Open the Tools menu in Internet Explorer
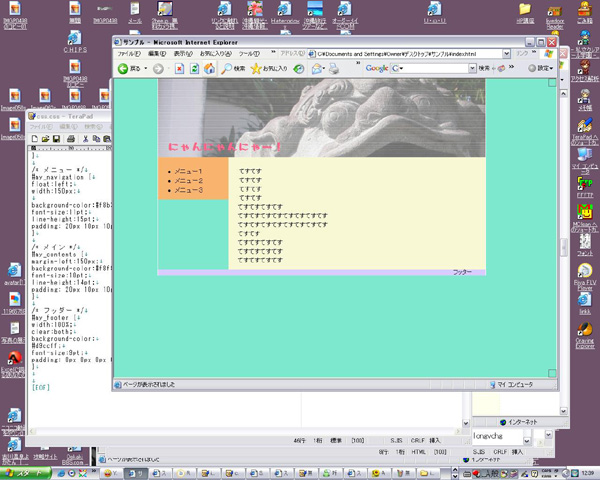This screenshot has width=600, height=480. point(249,54)
